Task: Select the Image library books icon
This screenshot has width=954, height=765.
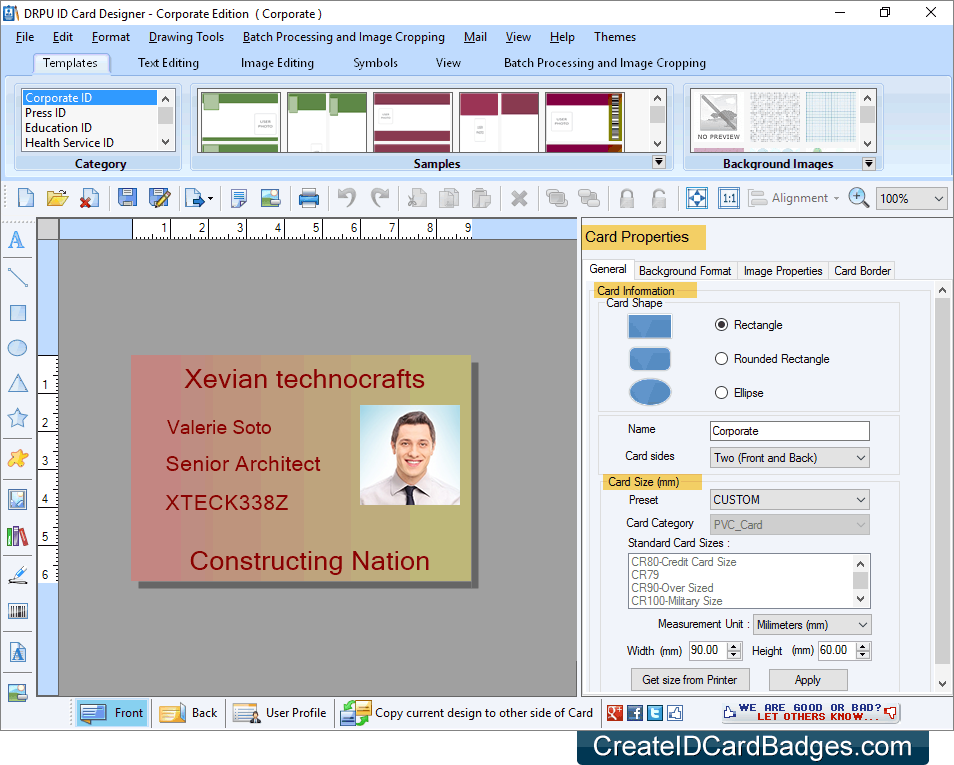Action: 17,537
